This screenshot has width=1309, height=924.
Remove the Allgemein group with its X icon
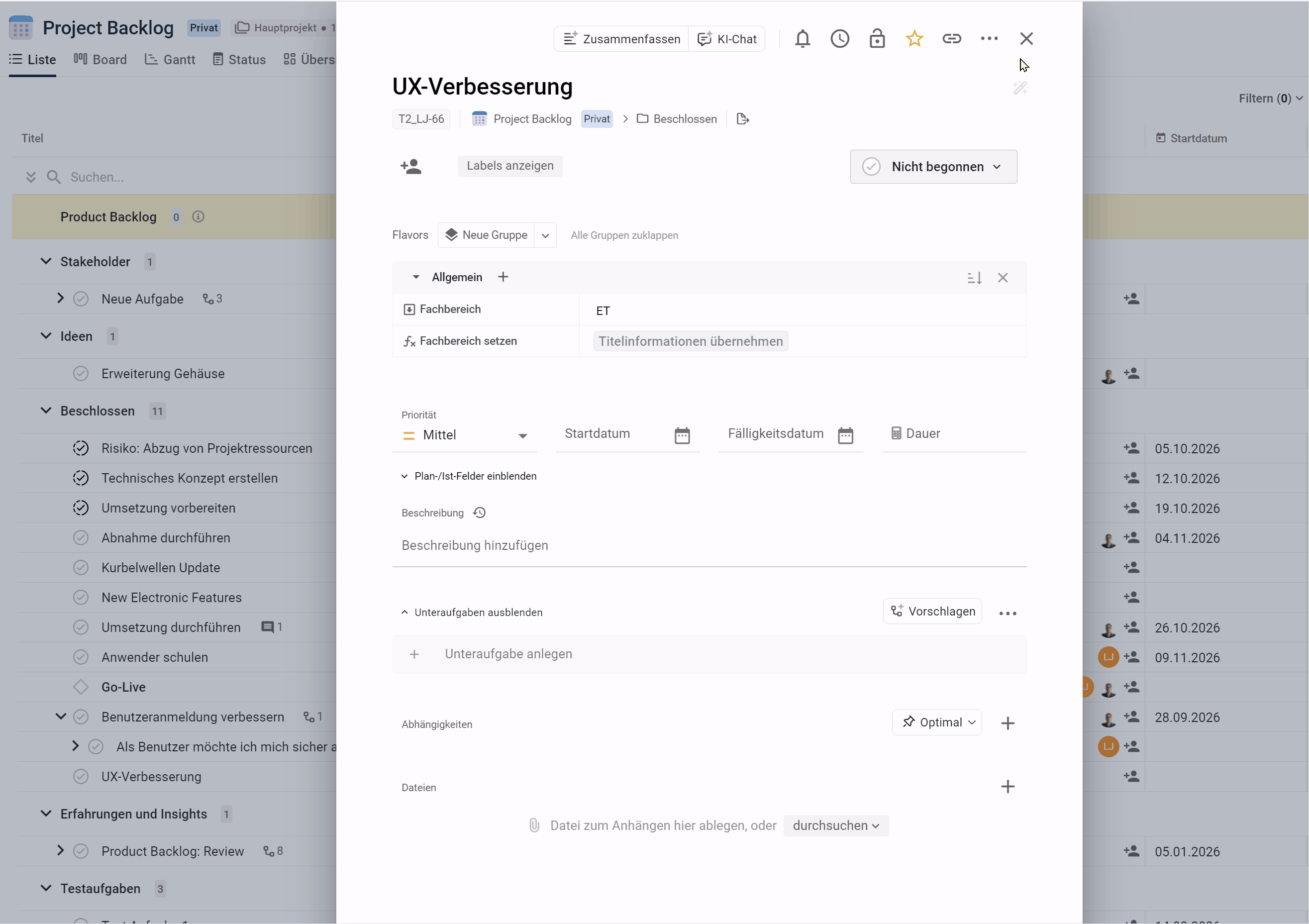coord(1003,278)
